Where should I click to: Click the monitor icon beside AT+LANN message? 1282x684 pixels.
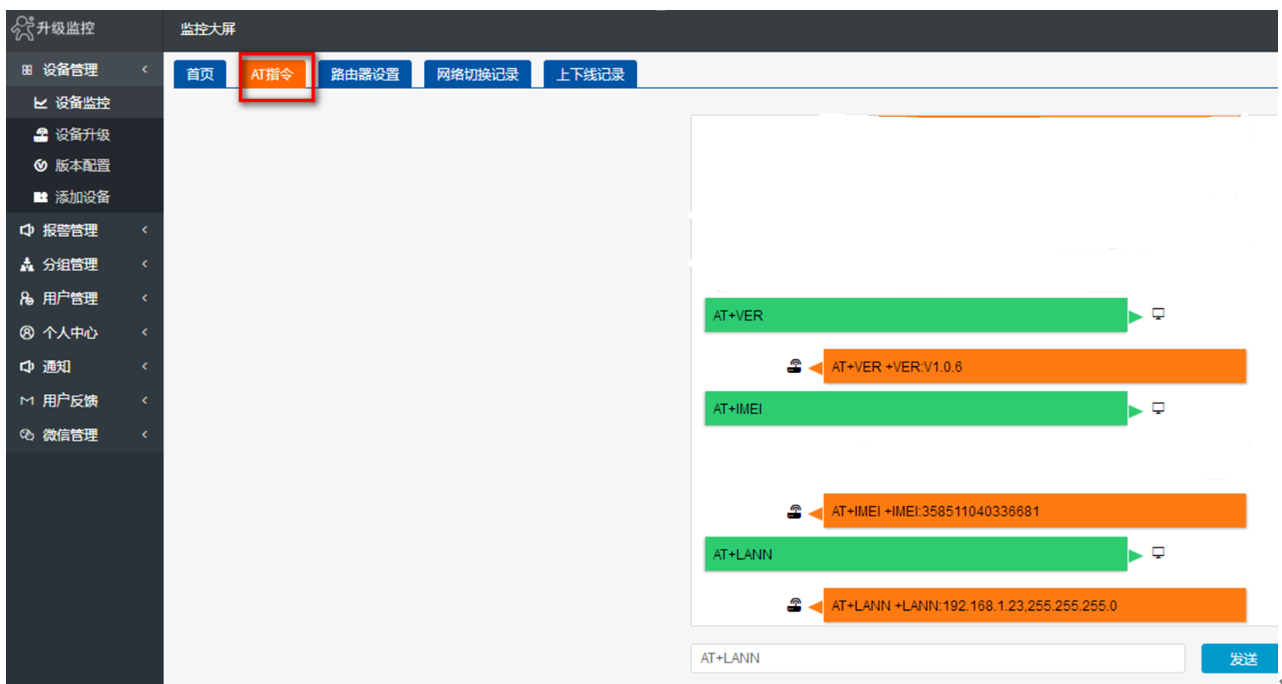click(1159, 552)
